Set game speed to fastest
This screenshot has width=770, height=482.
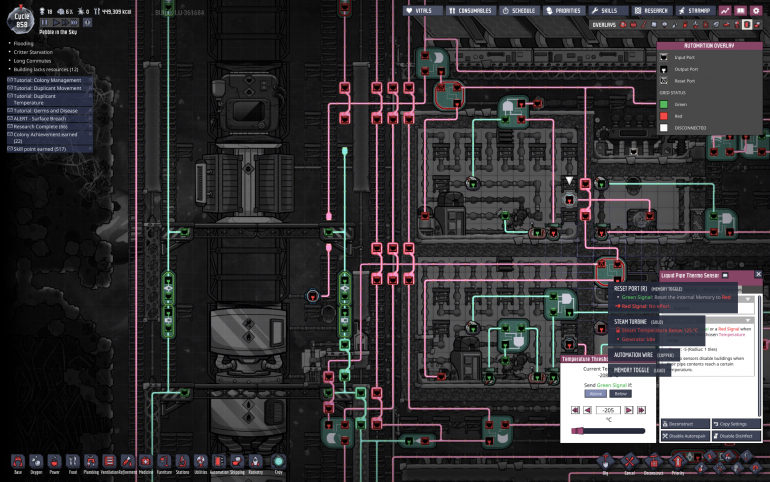coord(74,23)
